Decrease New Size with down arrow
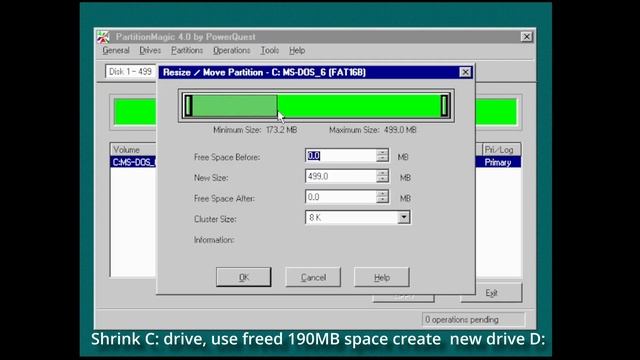This screenshot has height=360, width=640. (382, 180)
